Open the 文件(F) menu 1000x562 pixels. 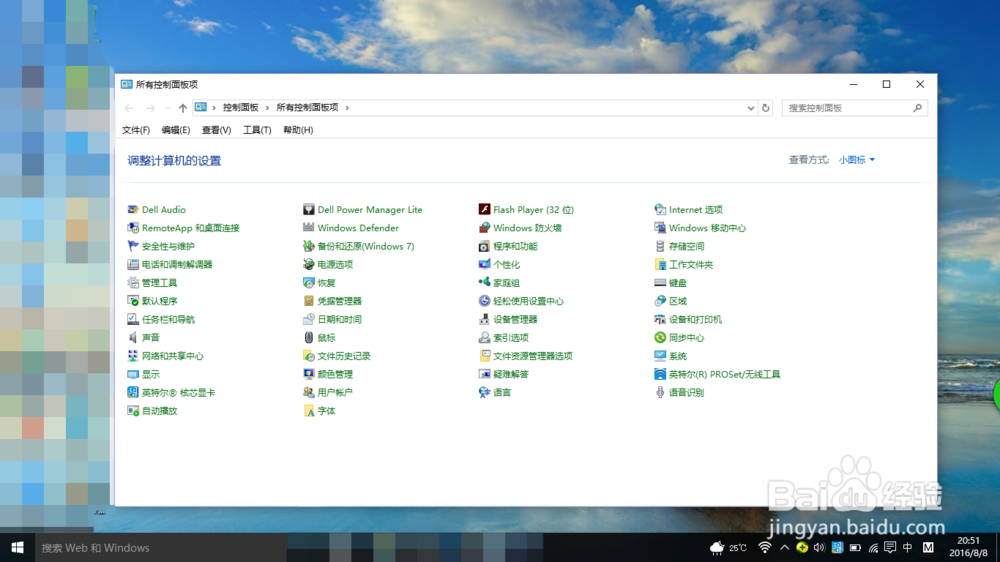pyautogui.click(x=136, y=130)
